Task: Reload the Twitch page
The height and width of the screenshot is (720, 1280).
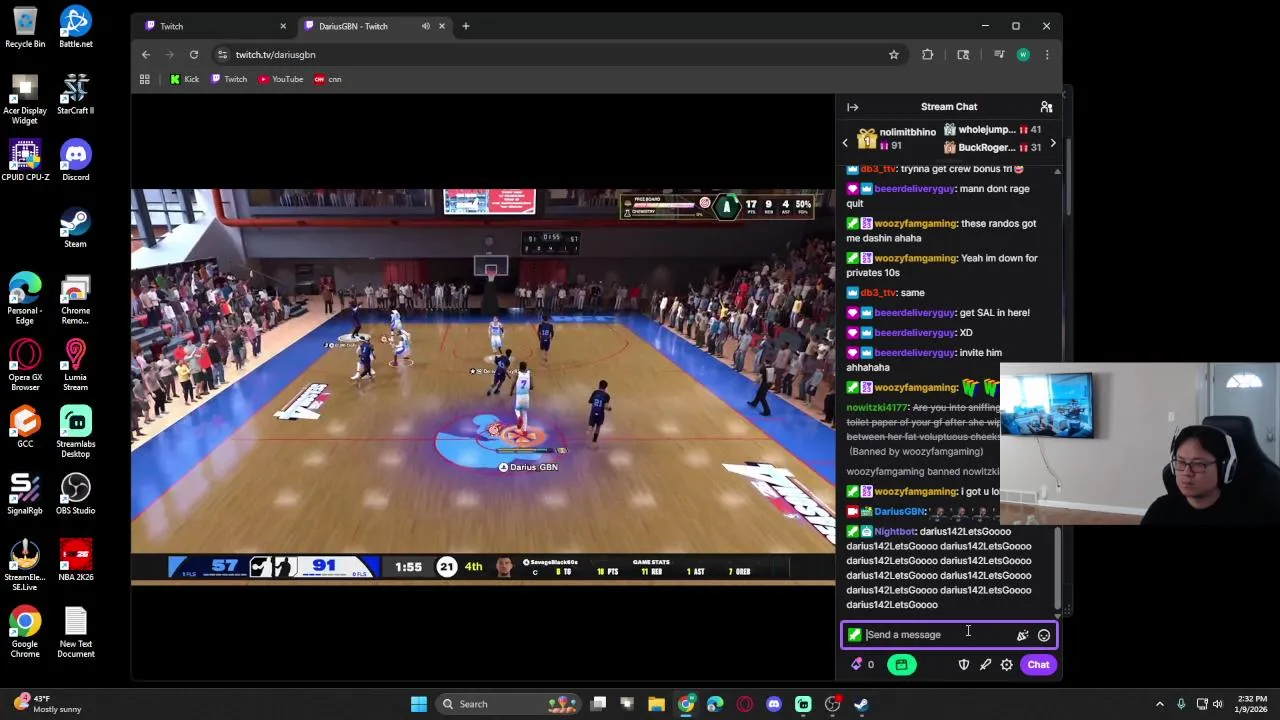Action: pos(194,55)
